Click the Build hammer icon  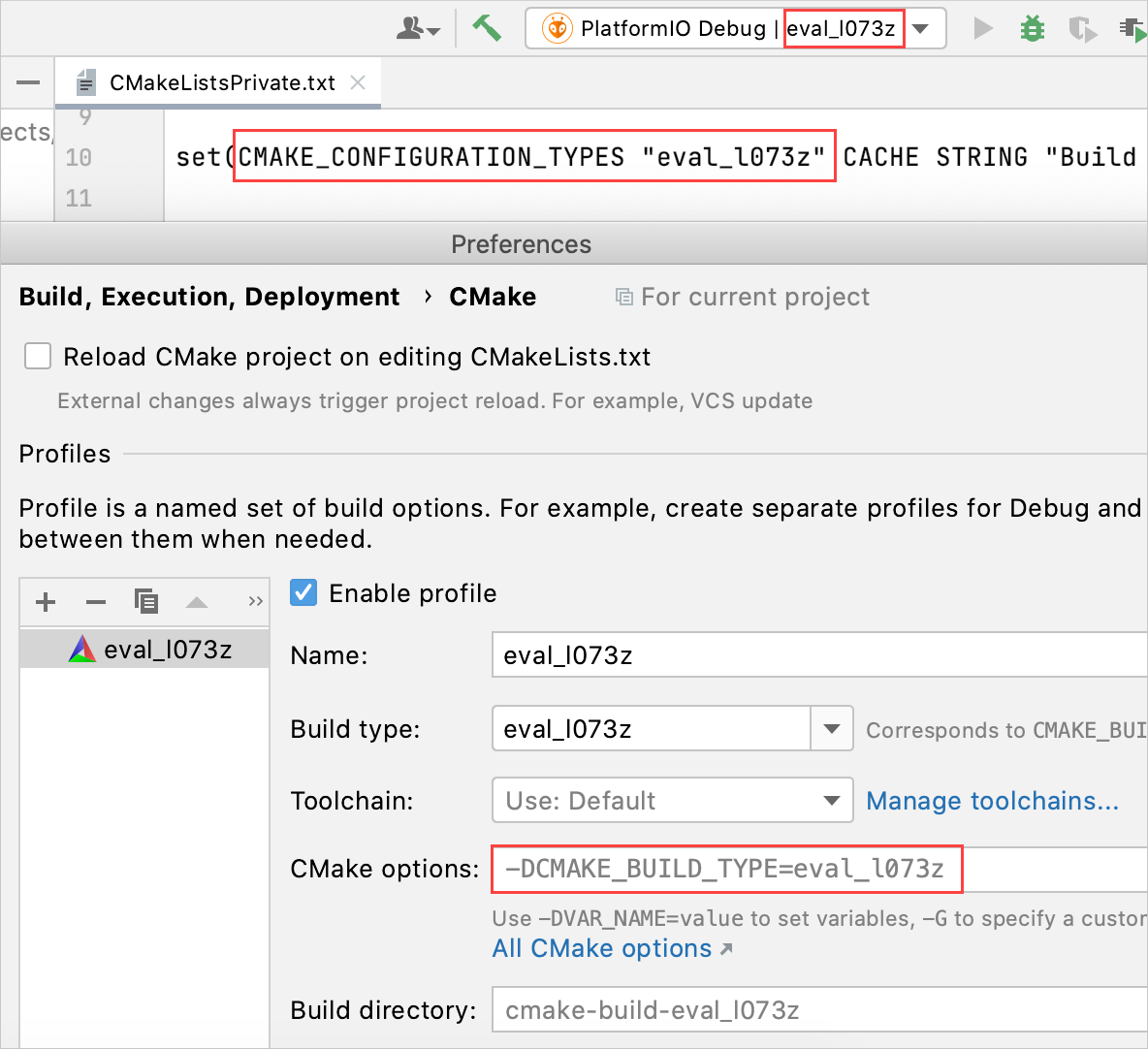486,28
